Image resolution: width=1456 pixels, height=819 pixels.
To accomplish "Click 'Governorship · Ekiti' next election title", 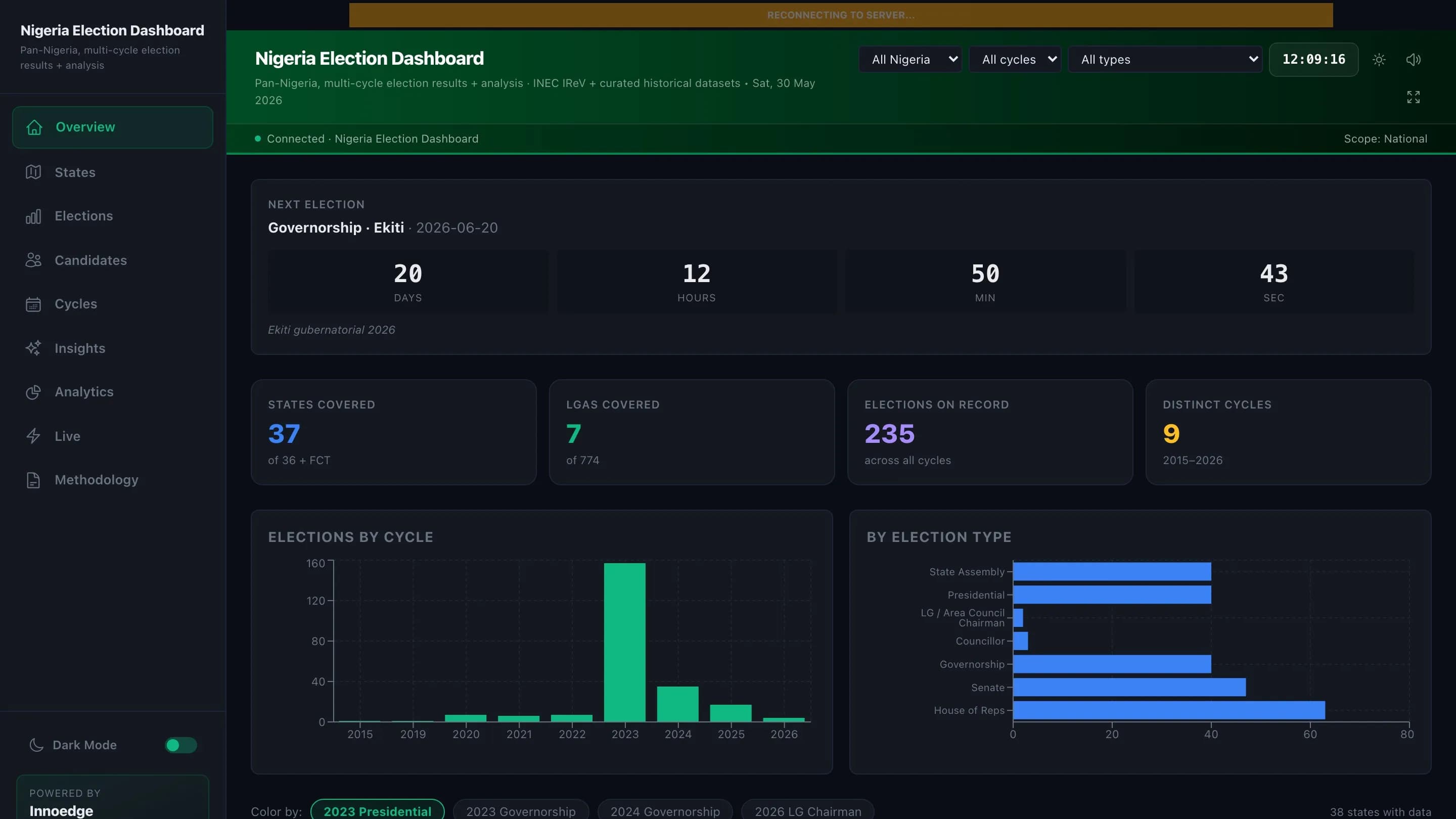I will point(336,228).
